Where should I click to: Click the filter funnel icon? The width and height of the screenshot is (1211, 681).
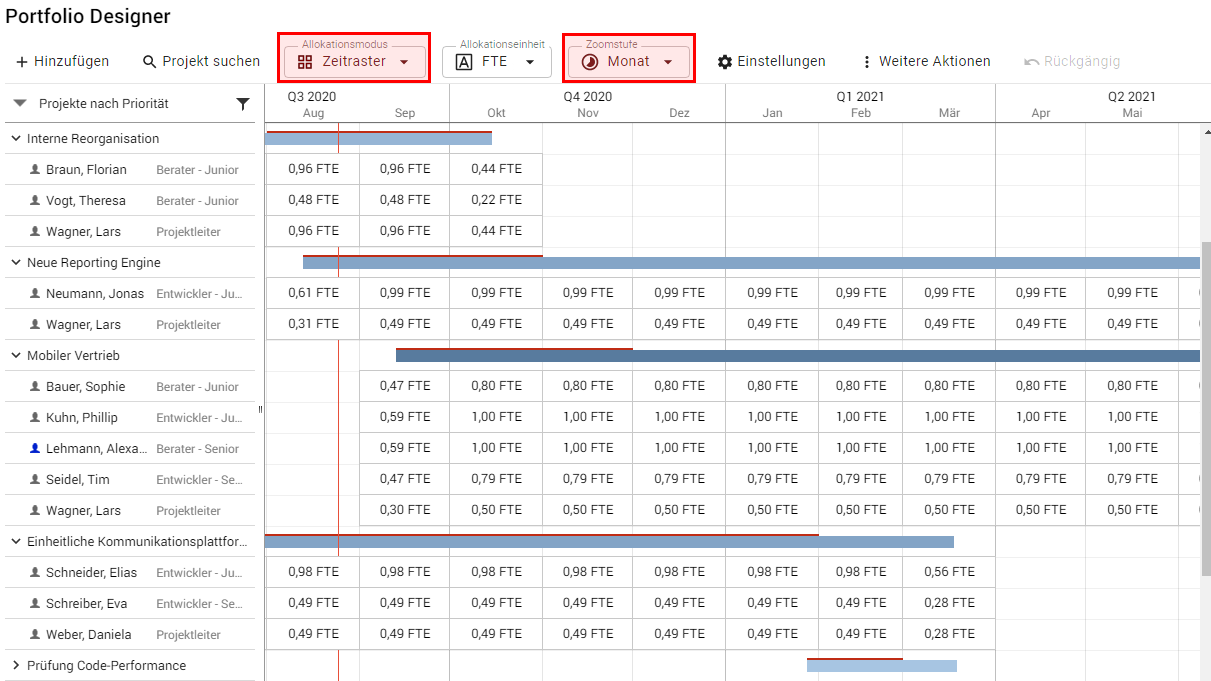point(243,104)
